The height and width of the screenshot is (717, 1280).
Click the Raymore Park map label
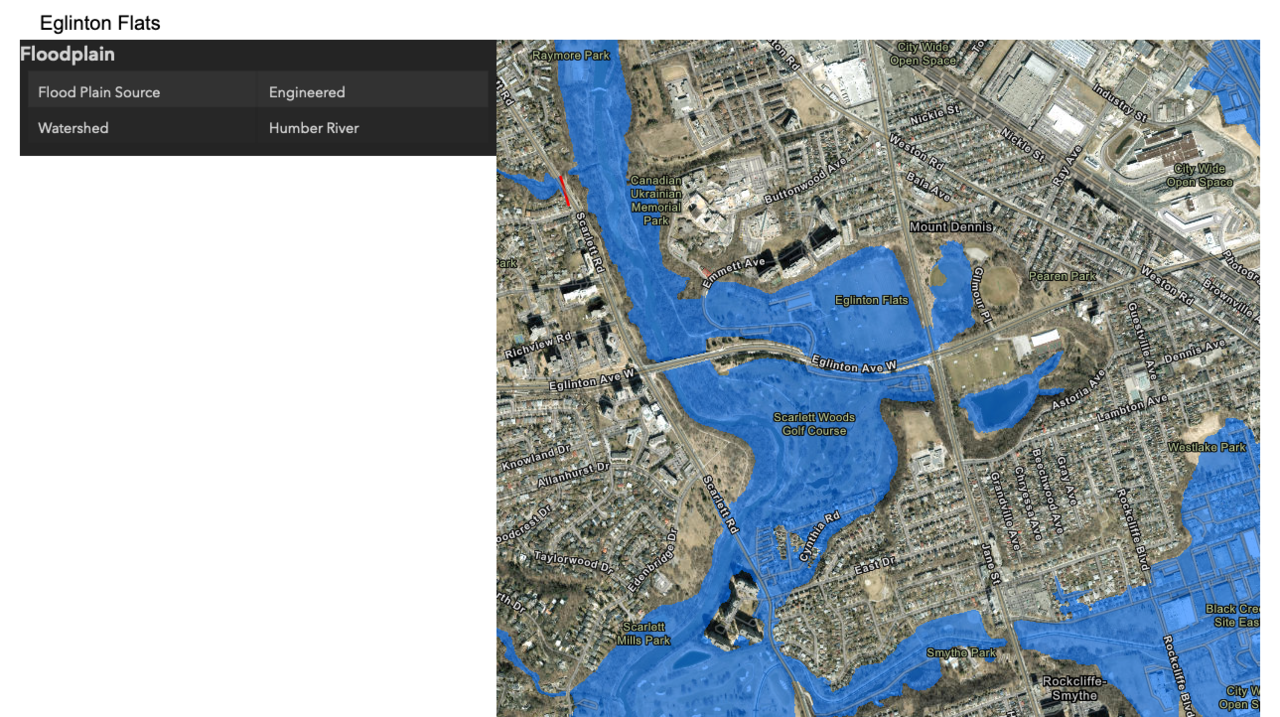tap(571, 56)
